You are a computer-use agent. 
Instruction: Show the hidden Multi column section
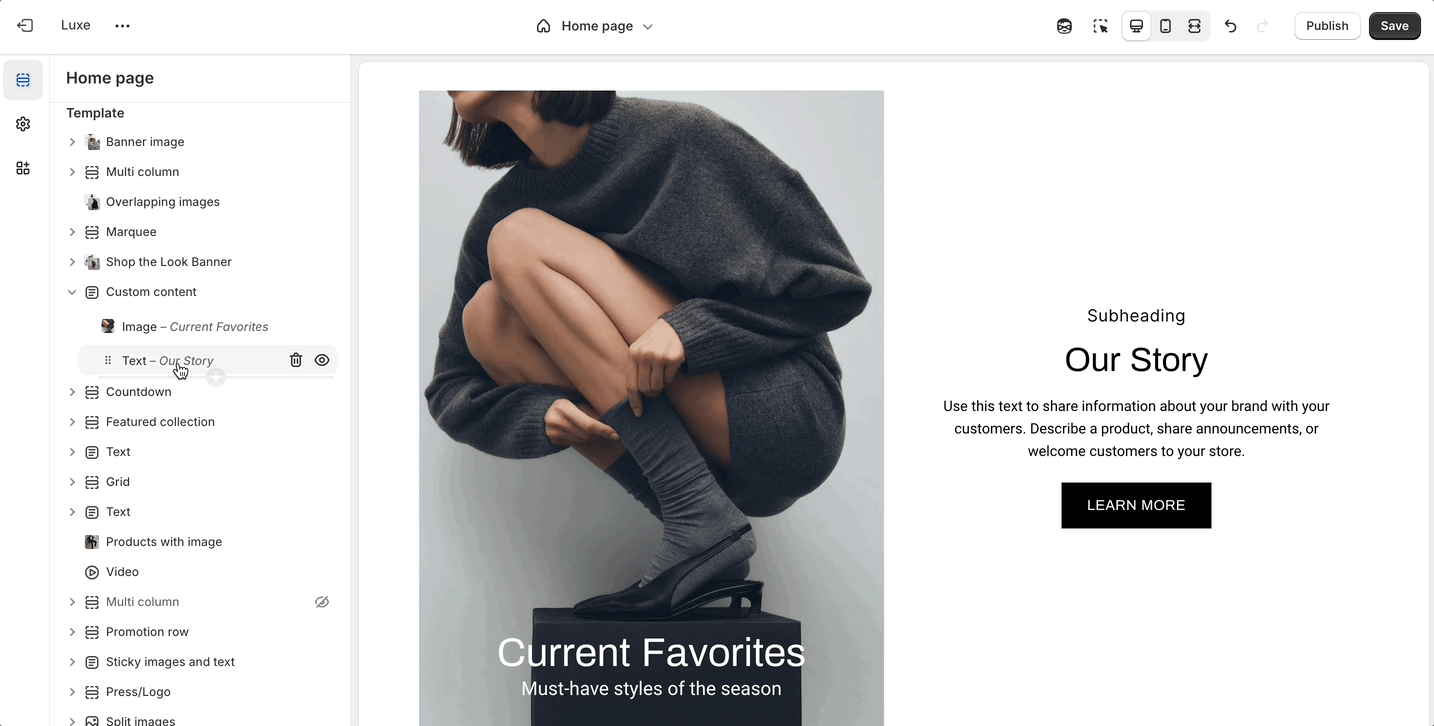[322, 602]
